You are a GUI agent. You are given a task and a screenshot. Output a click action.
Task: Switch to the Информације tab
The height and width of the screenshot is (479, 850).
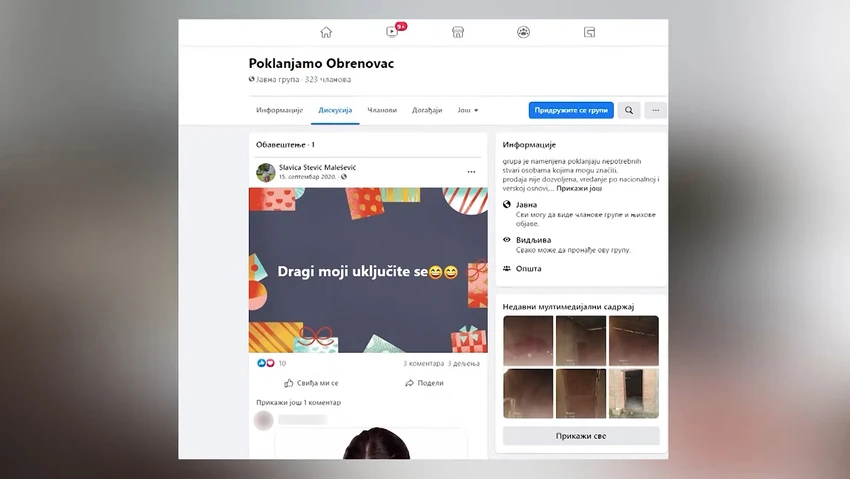[x=279, y=110]
